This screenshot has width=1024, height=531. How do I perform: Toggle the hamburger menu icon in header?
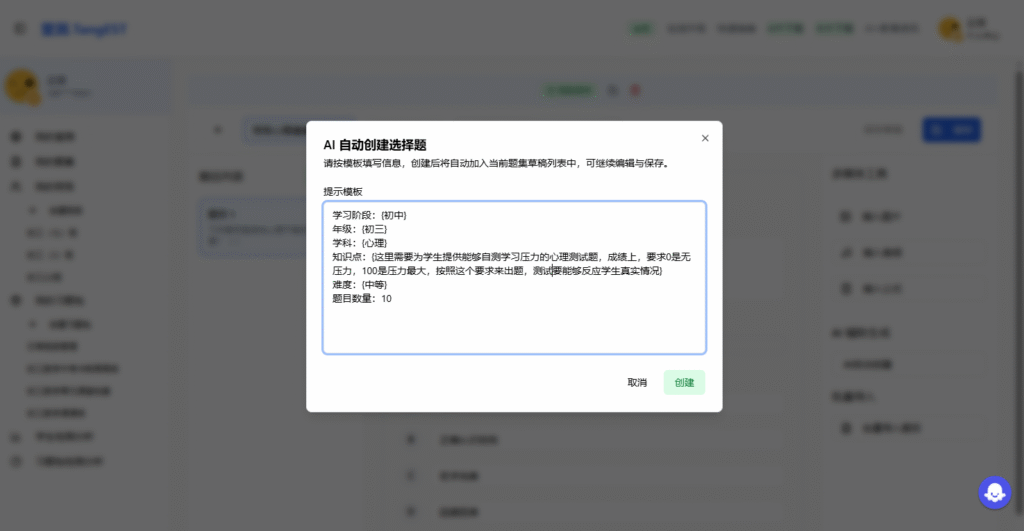tap(20, 29)
